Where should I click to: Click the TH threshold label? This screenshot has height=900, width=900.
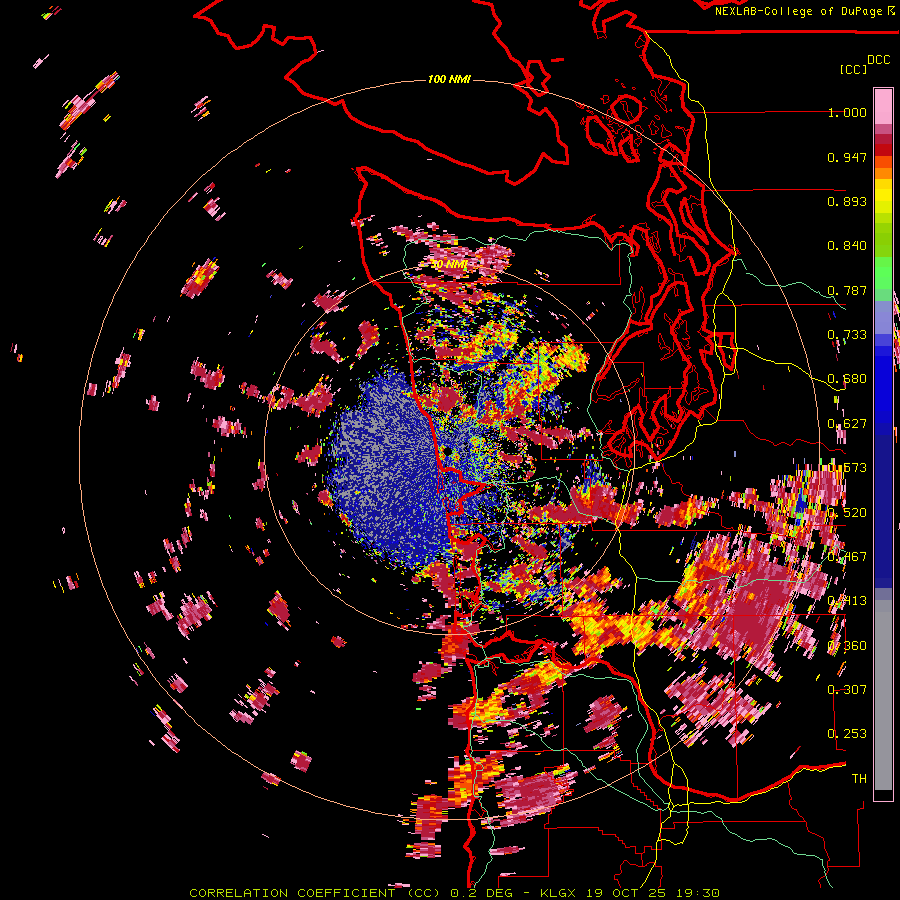tap(859, 779)
